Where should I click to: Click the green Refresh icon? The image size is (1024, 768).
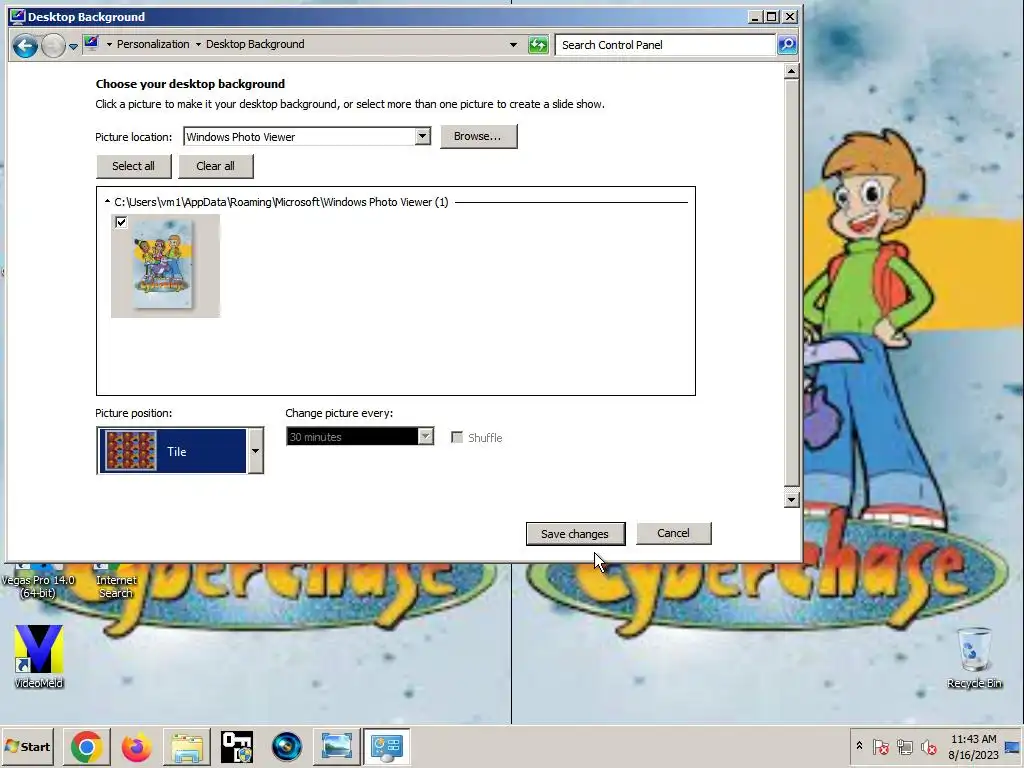coord(538,45)
